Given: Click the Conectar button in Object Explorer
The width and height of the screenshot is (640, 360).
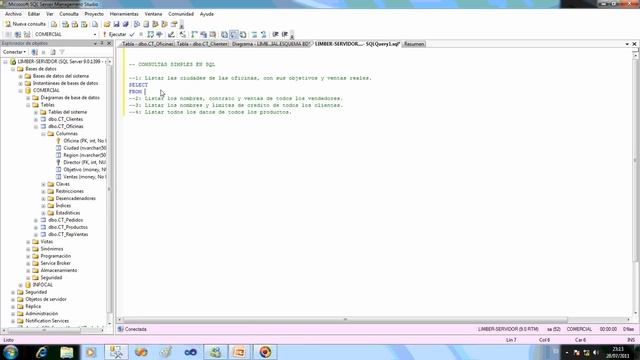Looking at the screenshot, I should tap(14, 52).
